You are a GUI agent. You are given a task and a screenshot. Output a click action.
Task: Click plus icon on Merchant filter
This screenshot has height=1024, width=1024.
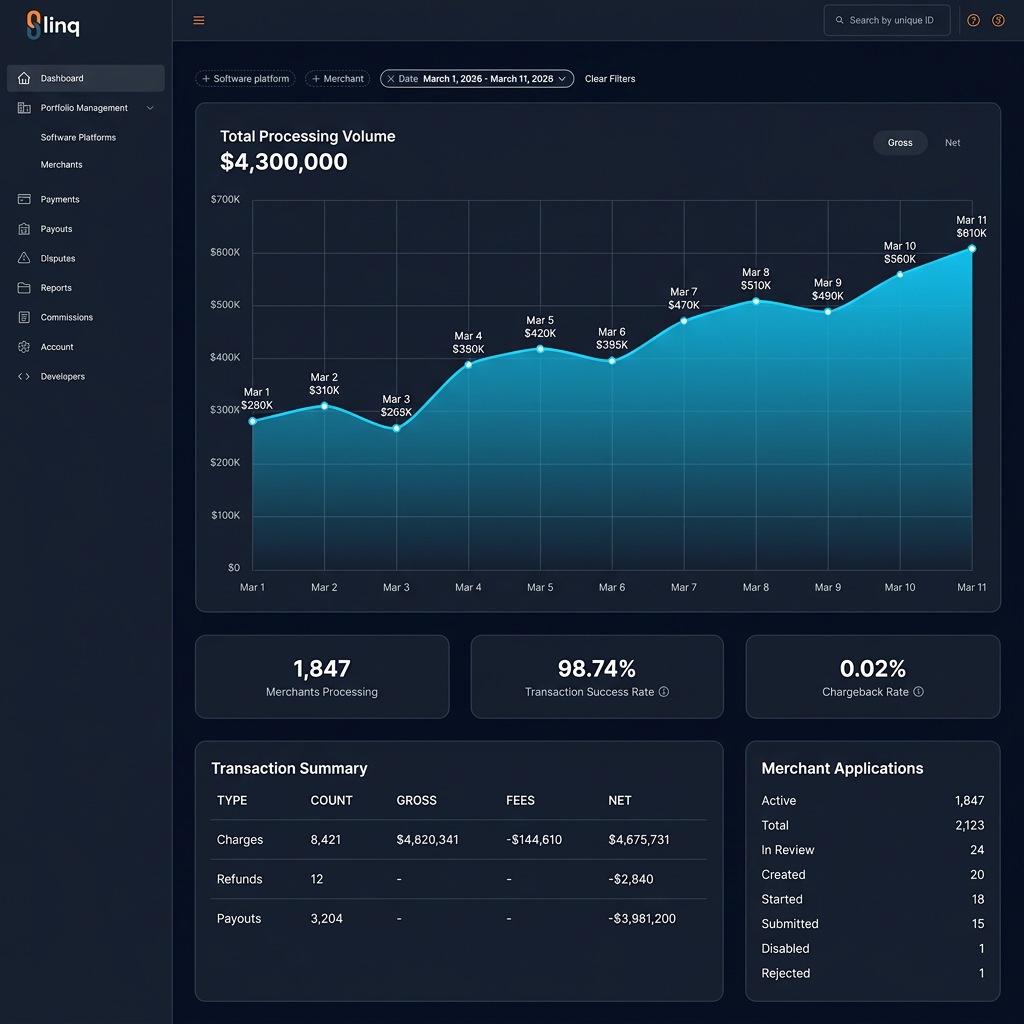pyautogui.click(x=316, y=79)
